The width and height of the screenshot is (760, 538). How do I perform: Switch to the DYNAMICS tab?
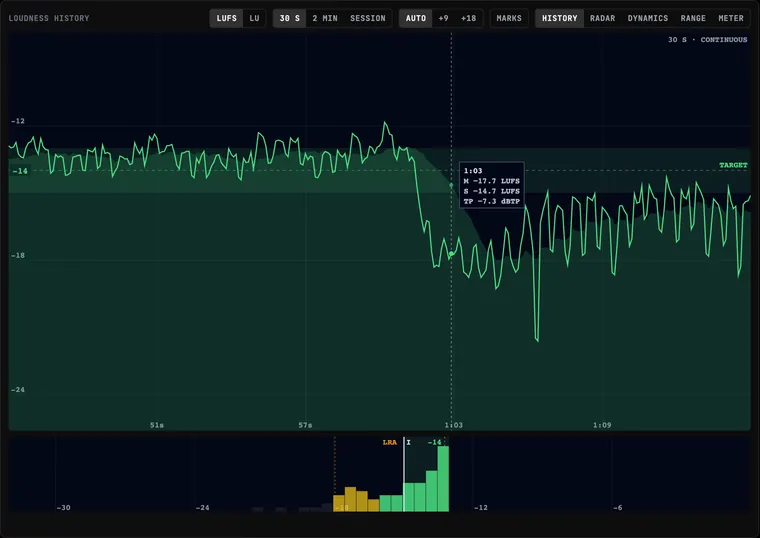[648, 18]
